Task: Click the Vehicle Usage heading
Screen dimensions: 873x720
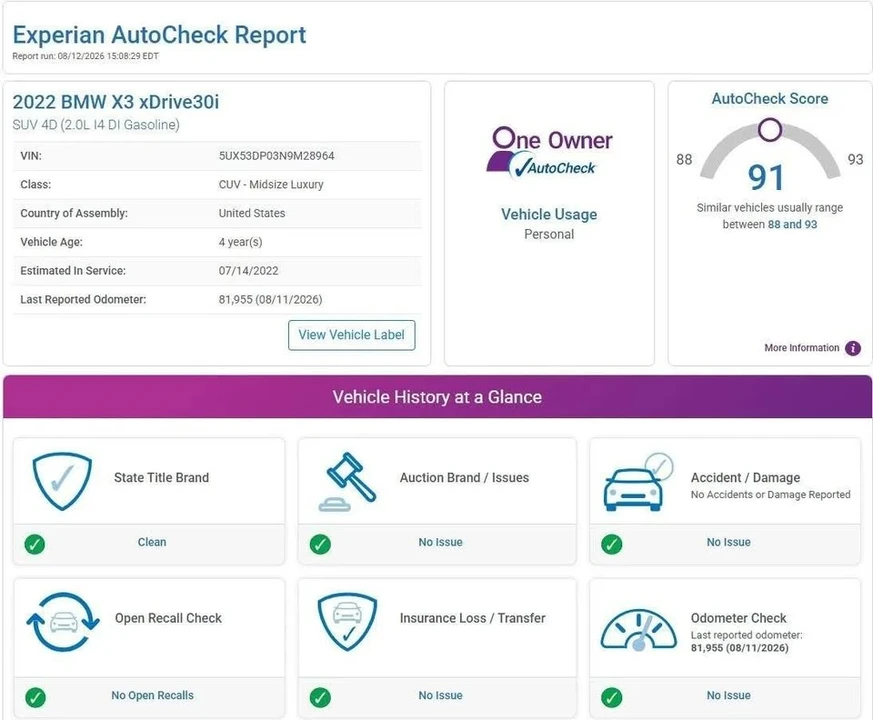Action: [549, 214]
